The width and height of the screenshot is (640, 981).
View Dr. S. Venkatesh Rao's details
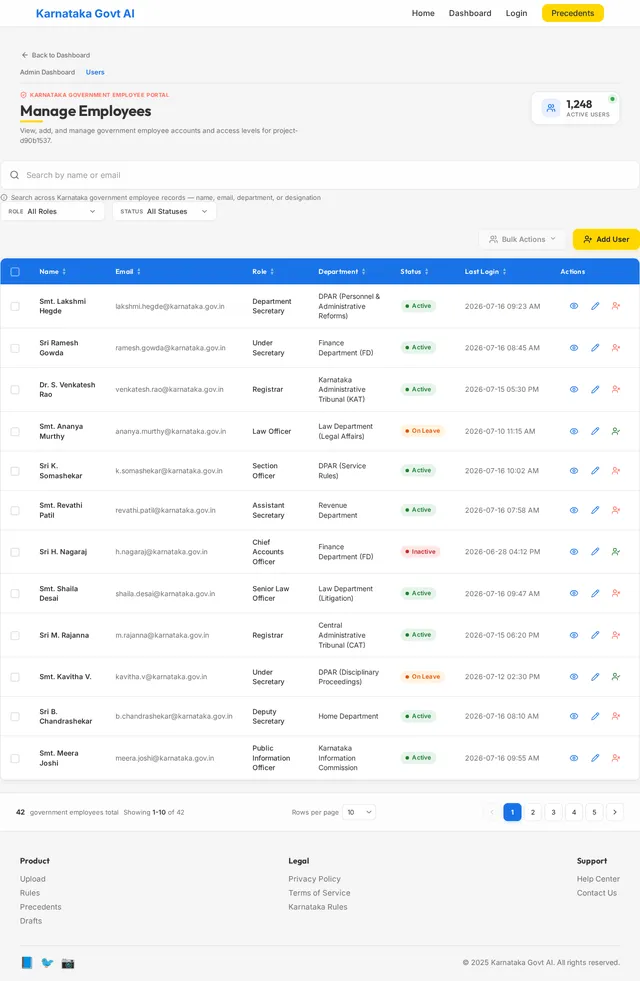pos(574,389)
